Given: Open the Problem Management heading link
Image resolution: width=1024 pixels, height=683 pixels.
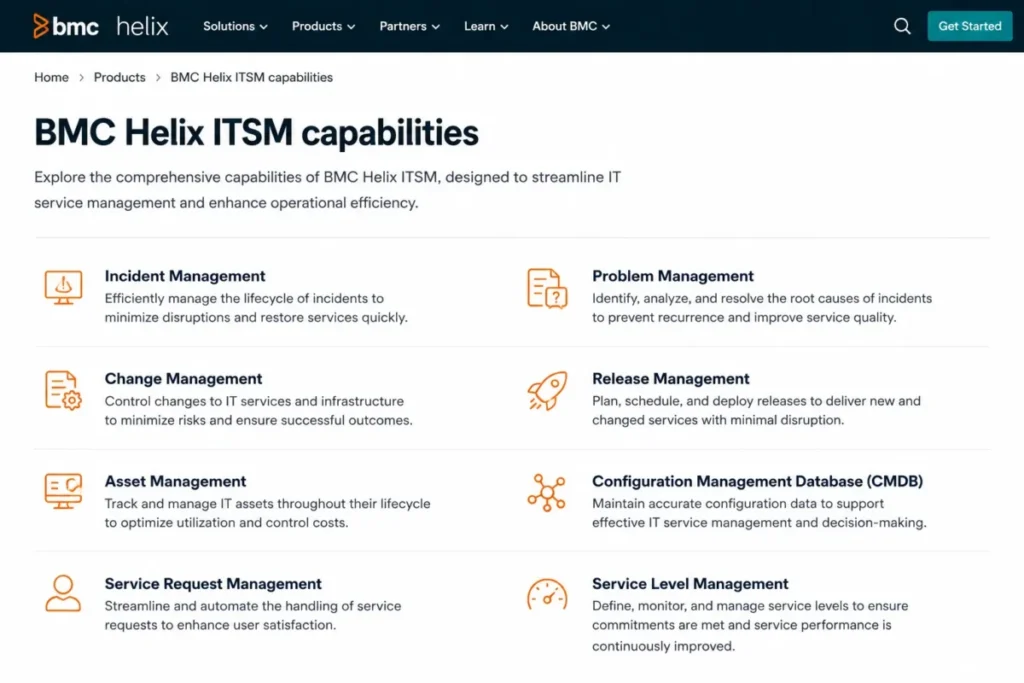Looking at the screenshot, I should tap(673, 276).
